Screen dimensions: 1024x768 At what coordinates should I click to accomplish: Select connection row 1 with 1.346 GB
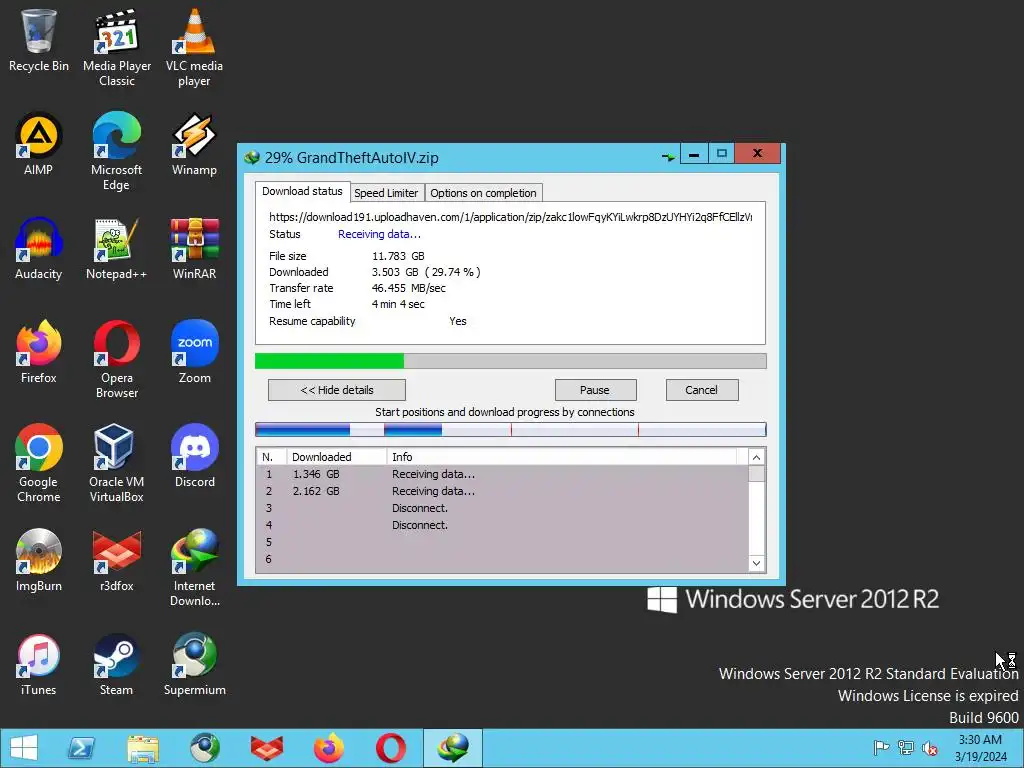(x=502, y=474)
